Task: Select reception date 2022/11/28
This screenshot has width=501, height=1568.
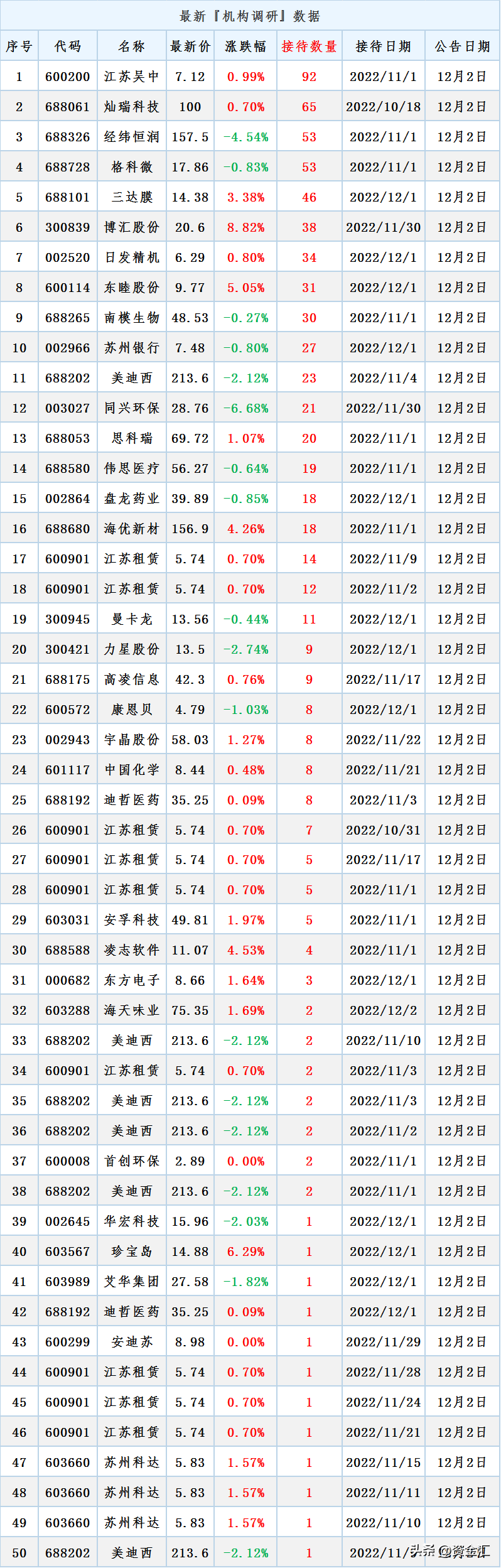Action: [384, 1372]
